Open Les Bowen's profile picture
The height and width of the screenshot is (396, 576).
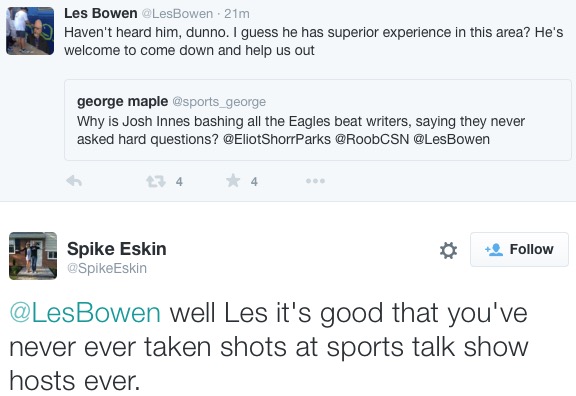(x=30, y=31)
